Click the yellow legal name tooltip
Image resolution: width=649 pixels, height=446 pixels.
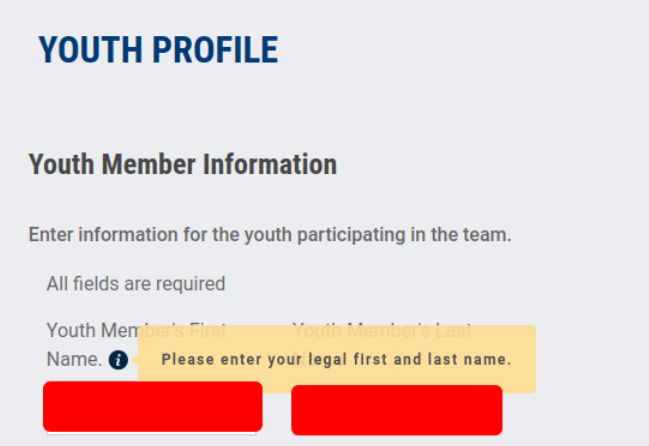point(337,359)
